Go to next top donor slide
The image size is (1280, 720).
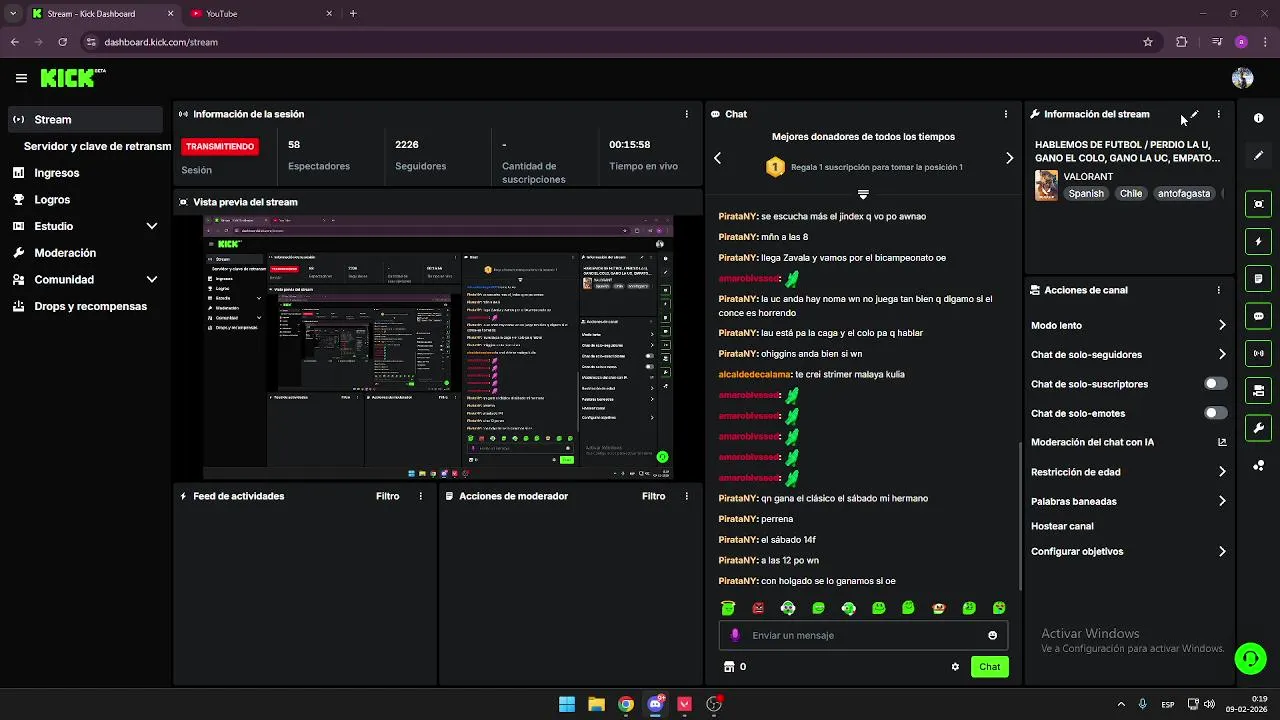pos(1009,158)
